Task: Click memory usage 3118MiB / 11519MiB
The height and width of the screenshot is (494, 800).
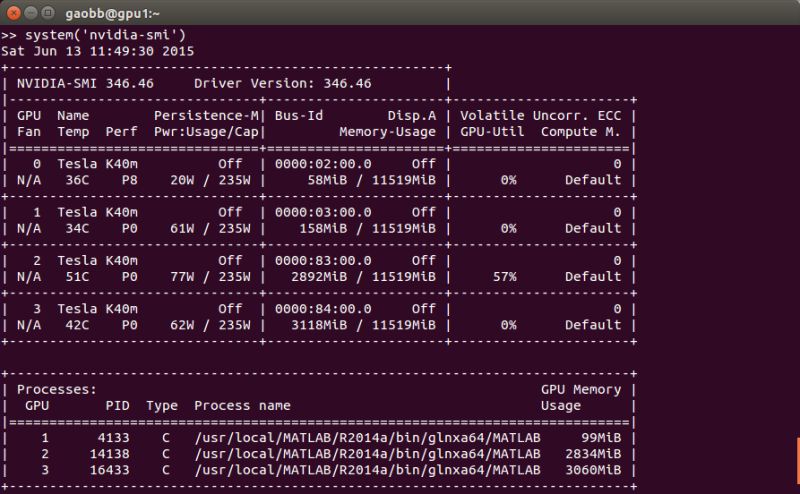Action: point(363,325)
